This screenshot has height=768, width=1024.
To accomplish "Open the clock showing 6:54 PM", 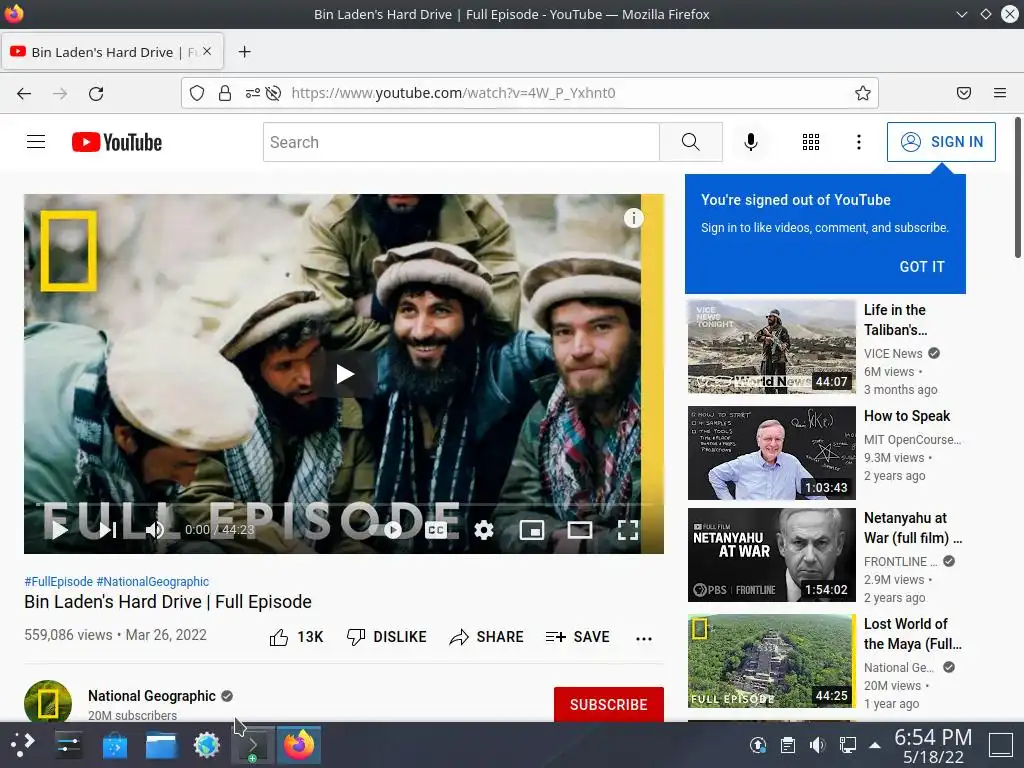I will pyautogui.click(x=933, y=745).
